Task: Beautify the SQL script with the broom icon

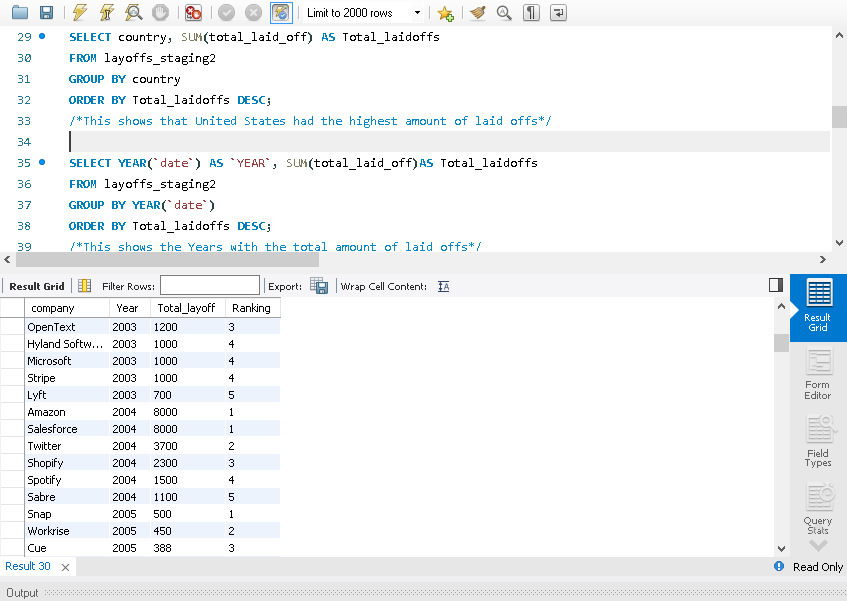Action: 477,13
